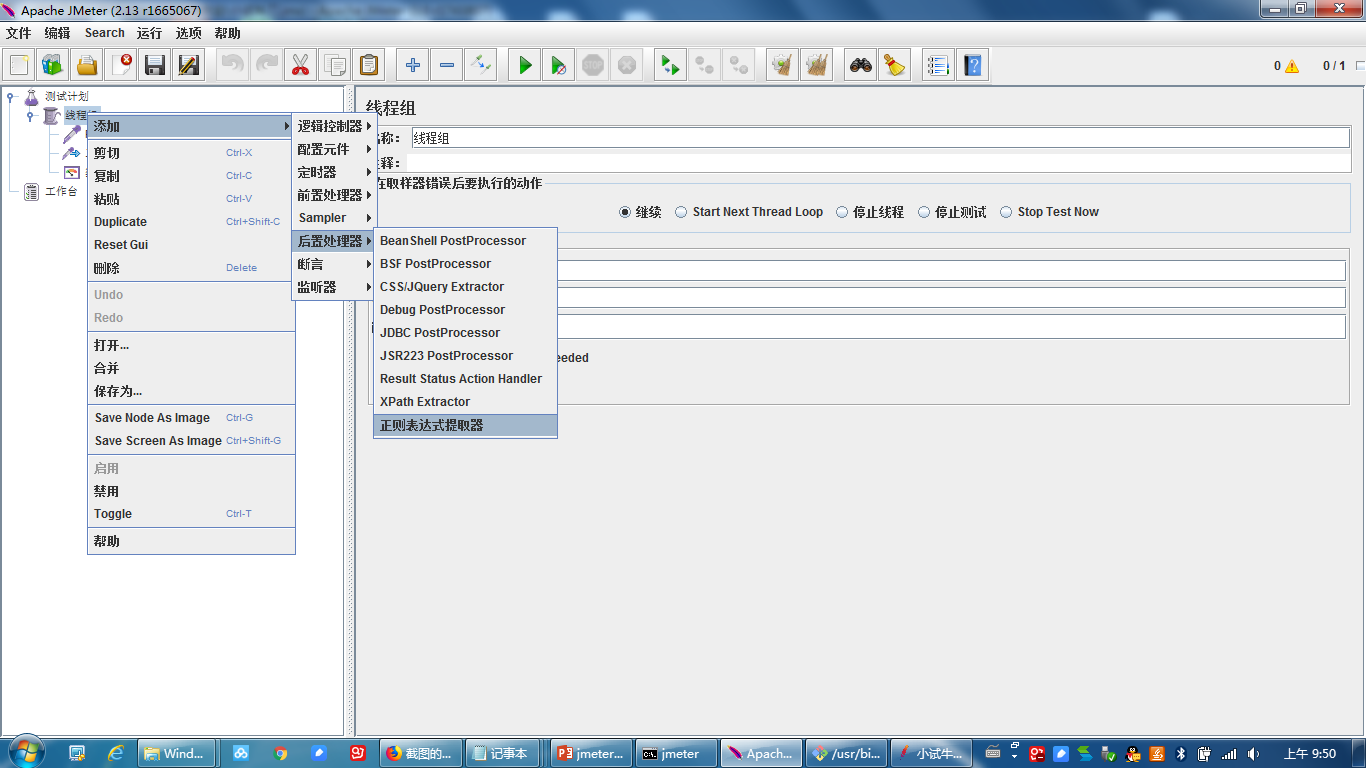Click Save Node As Image
This screenshot has height=768, width=1366.
tap(191, 418)
